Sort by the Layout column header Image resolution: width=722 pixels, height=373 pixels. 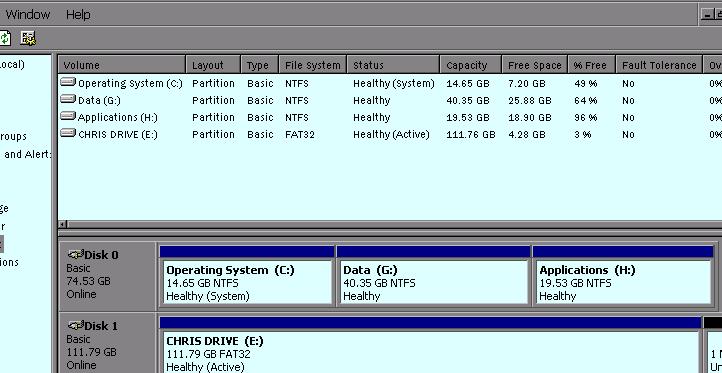[x=213, y=65]
